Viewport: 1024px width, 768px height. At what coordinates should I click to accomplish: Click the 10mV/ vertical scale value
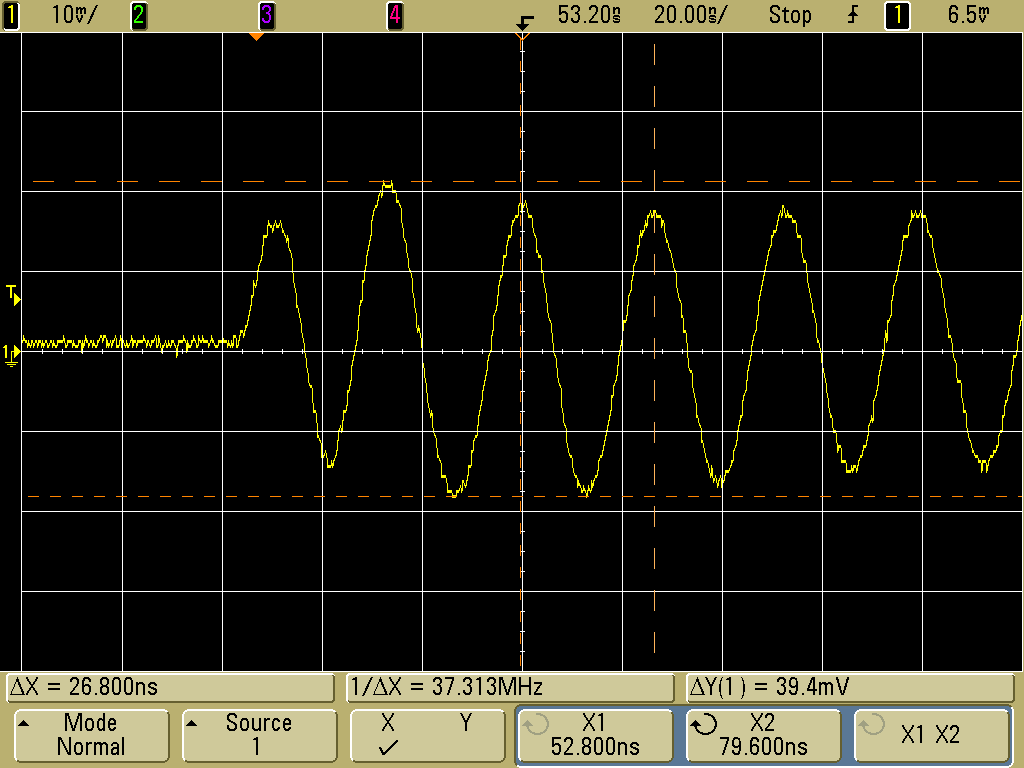pyautogui.click(x=73, y=15)
